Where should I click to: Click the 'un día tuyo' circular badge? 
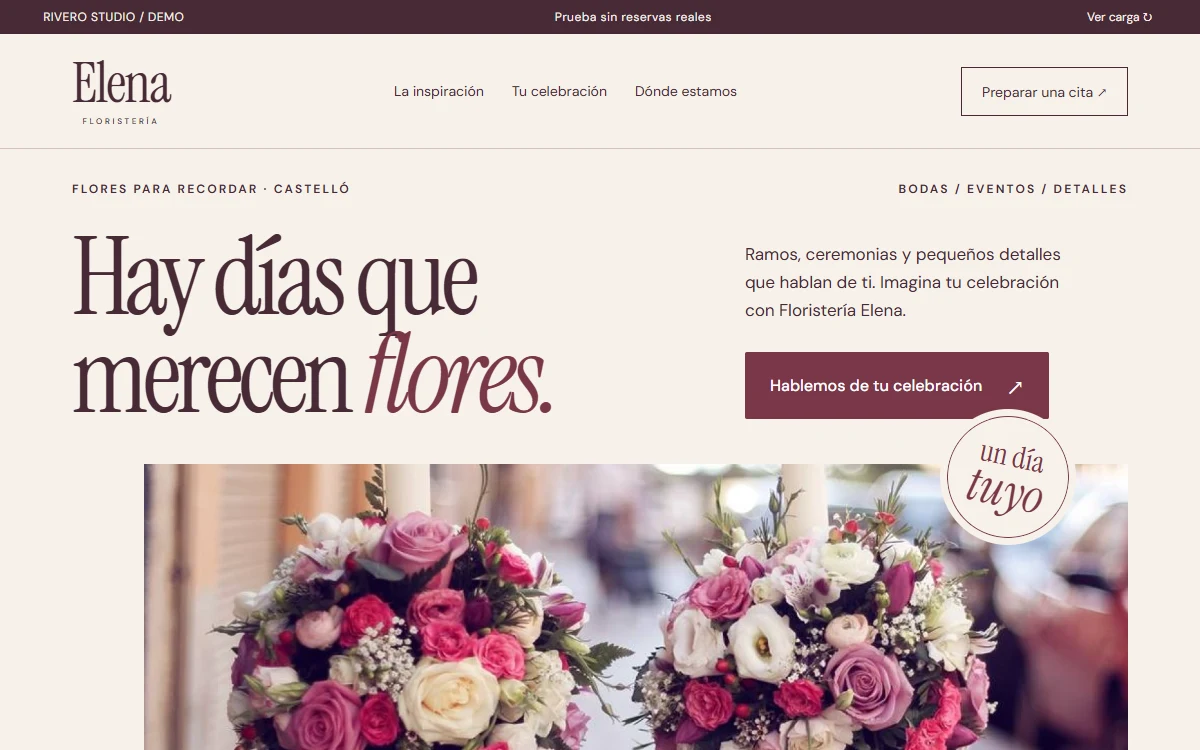[x=1008, y=477]
